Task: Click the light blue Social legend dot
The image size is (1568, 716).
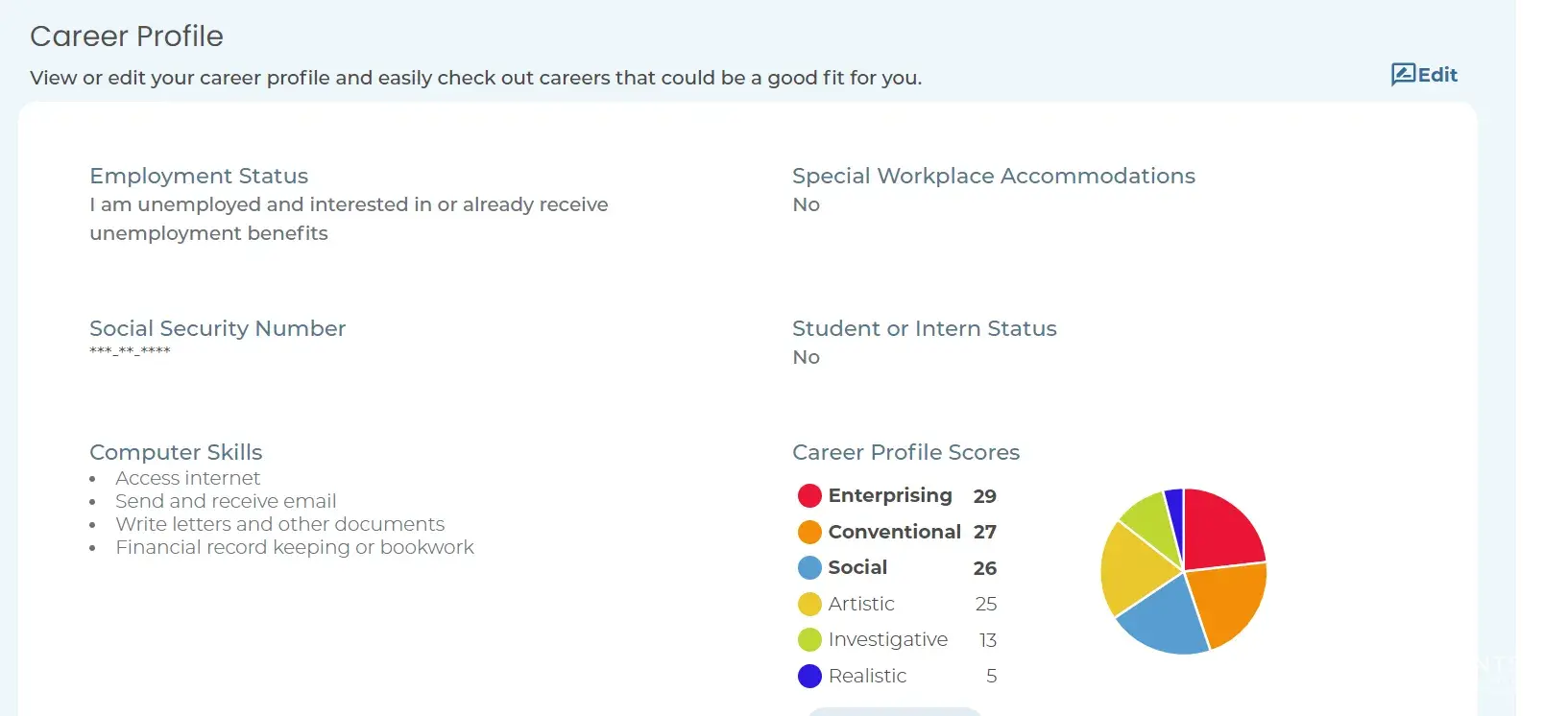Action: 809,568
